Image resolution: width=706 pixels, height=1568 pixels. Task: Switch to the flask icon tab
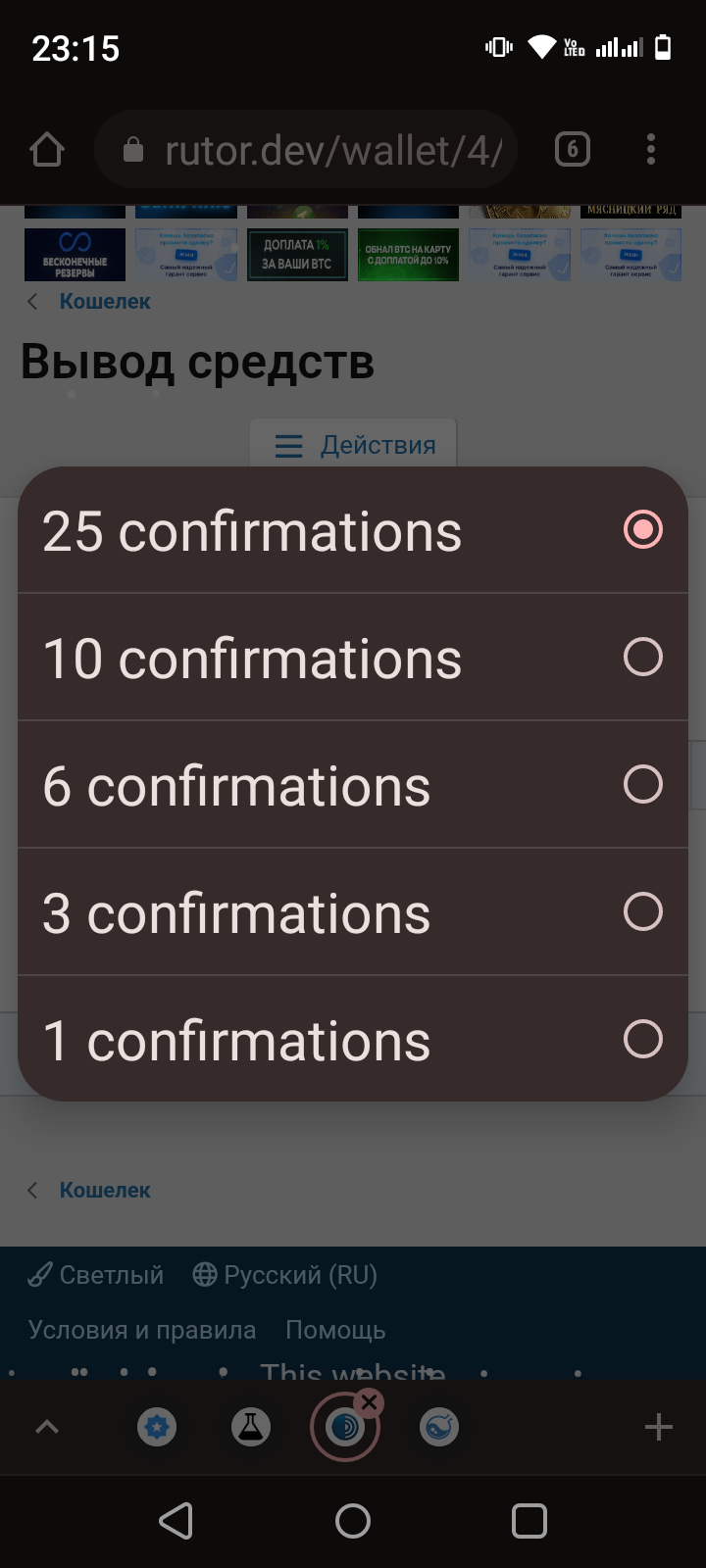tap(251, 1427)
